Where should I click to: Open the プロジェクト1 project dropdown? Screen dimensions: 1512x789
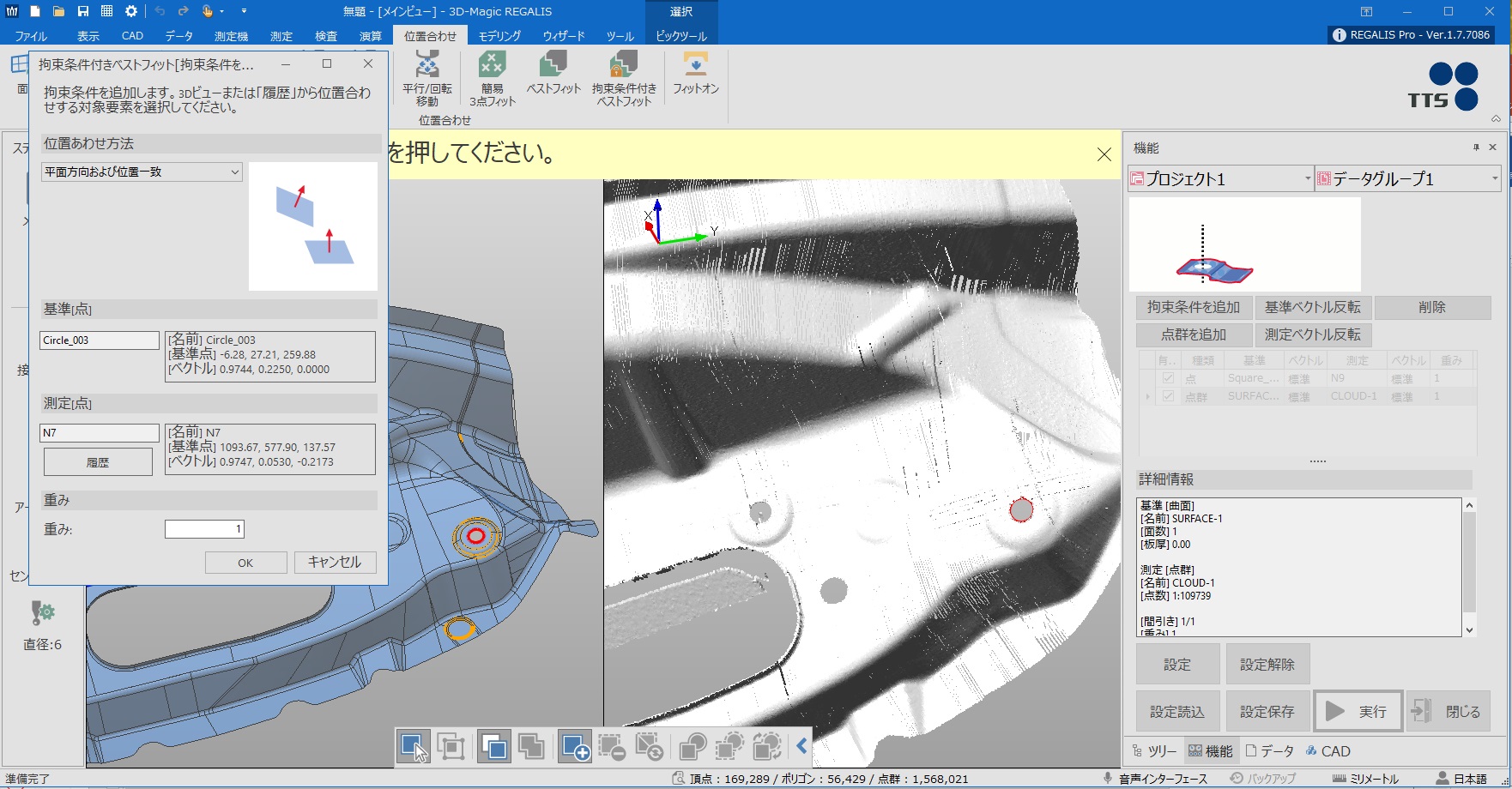tap(1221, 178)
